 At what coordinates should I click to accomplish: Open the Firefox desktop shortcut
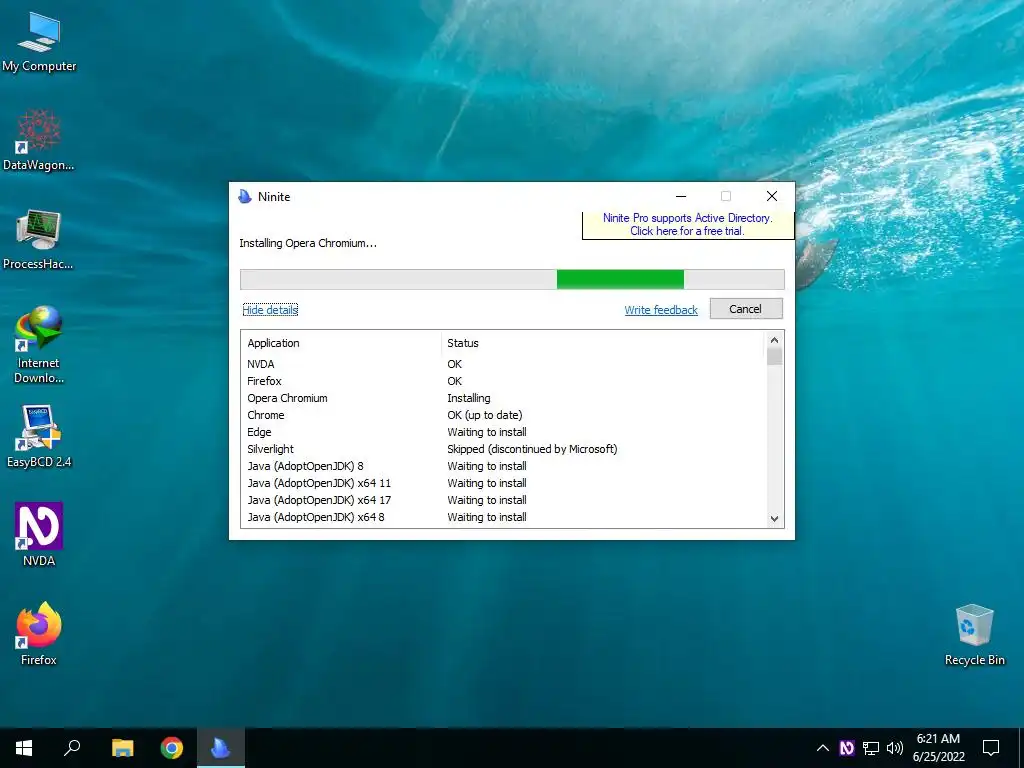click(x=39, y=633)
